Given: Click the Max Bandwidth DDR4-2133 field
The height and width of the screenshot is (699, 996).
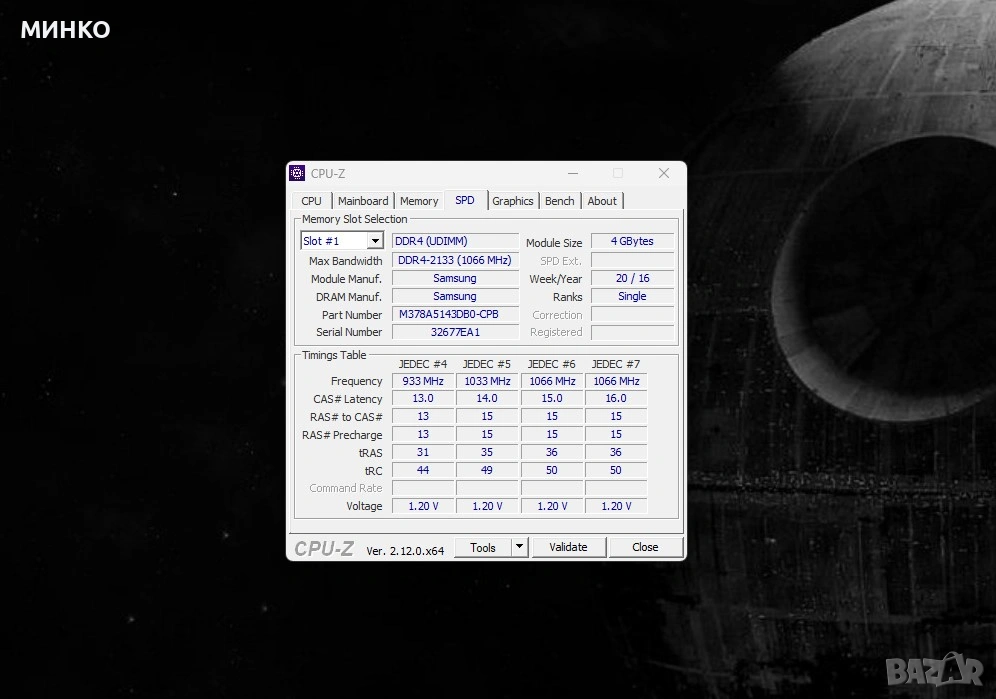Looking at the screenshot, I should 455,260.
